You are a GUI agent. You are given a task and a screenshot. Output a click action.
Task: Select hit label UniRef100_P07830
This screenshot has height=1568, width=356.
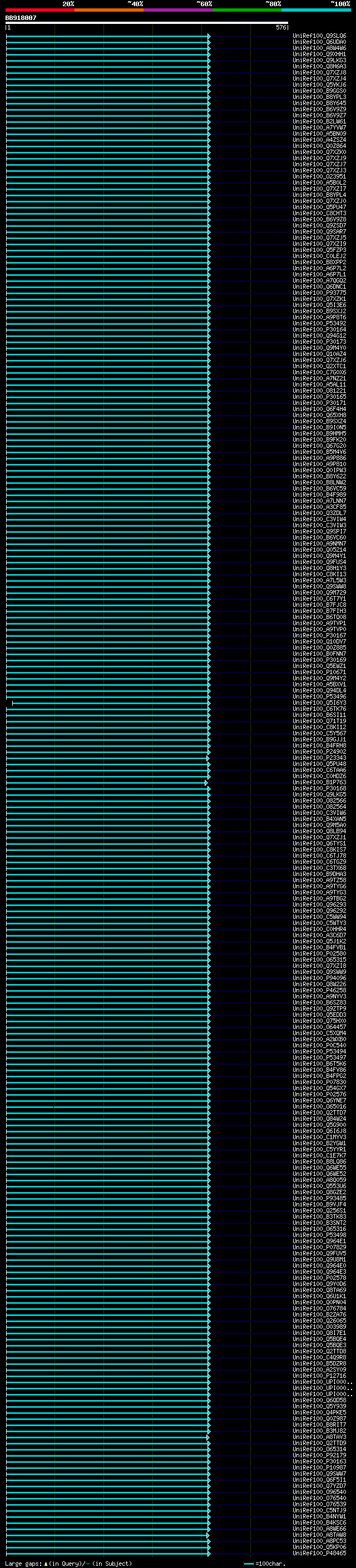[x=319, y=1082]
